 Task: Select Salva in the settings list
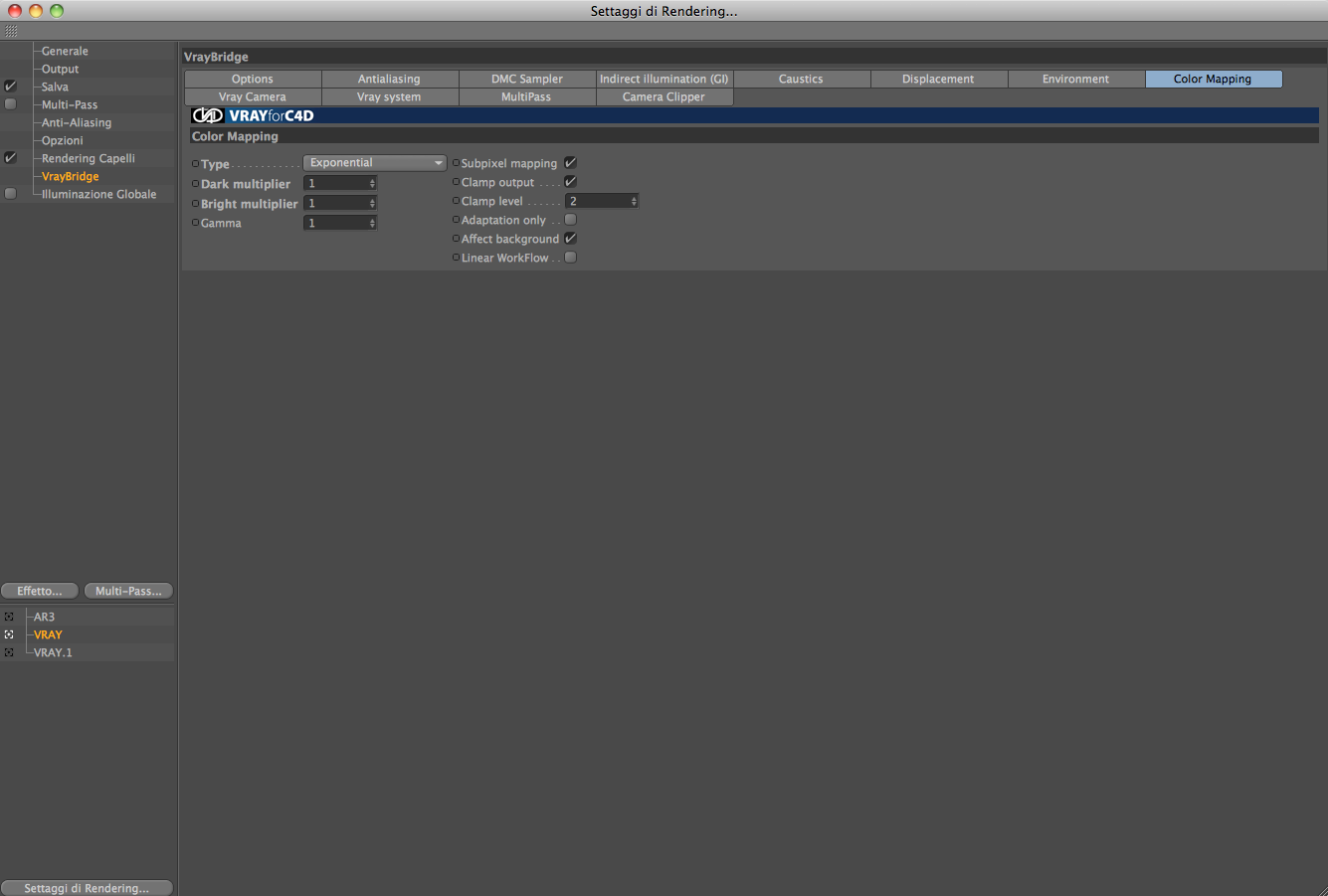click(55, 87)
